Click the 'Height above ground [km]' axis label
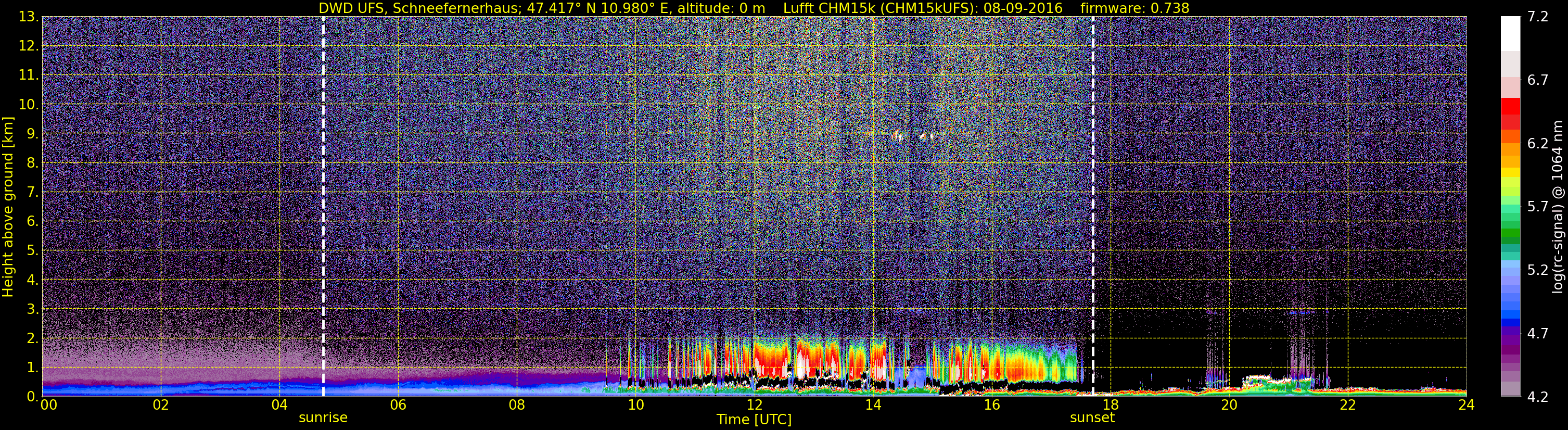Screen dimensions: 1568x430 pyautogui.click(x=8, y=207)
